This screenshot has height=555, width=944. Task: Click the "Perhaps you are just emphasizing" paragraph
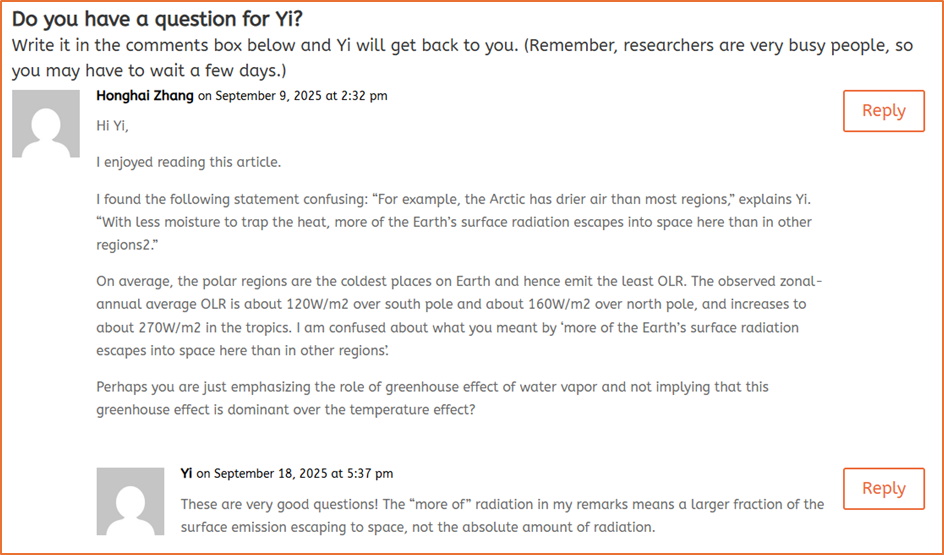tap(432, 386)
